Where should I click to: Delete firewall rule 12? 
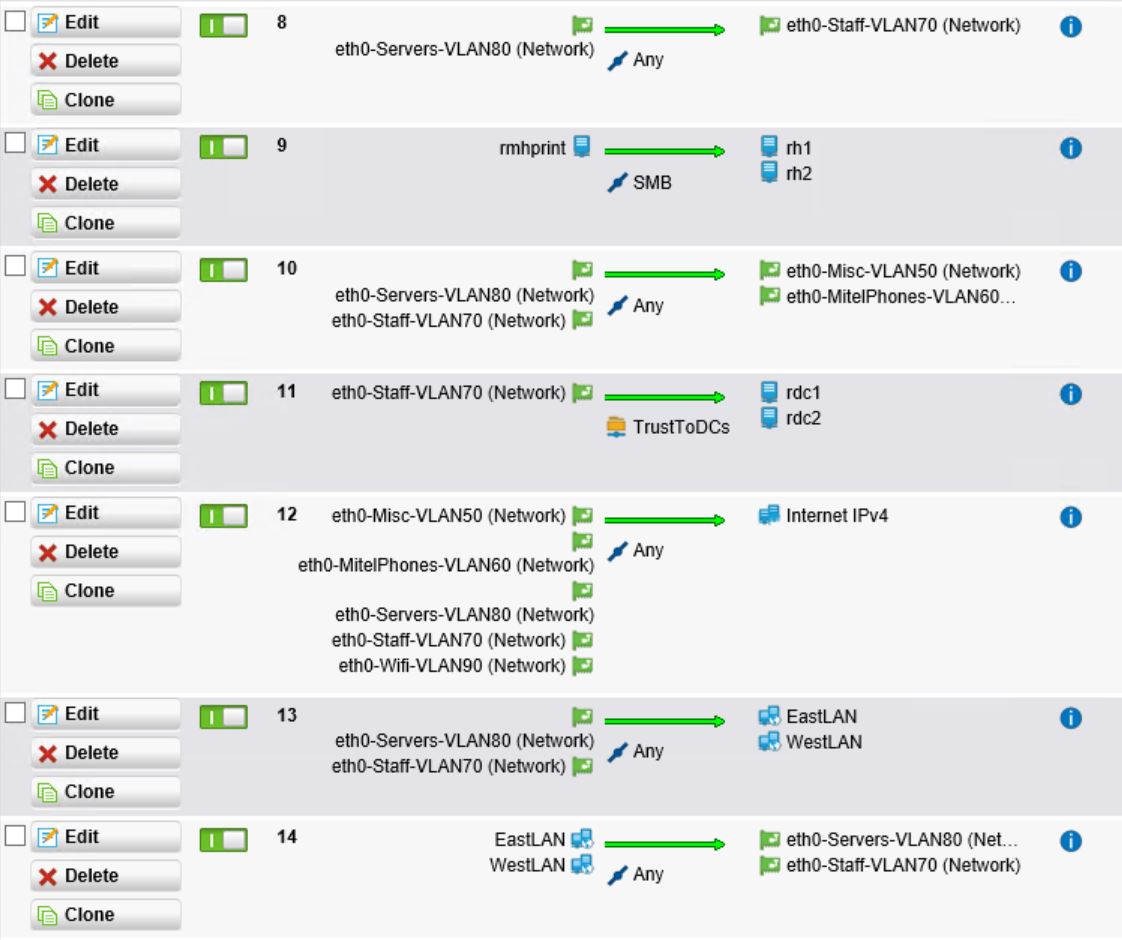[106, 552]
